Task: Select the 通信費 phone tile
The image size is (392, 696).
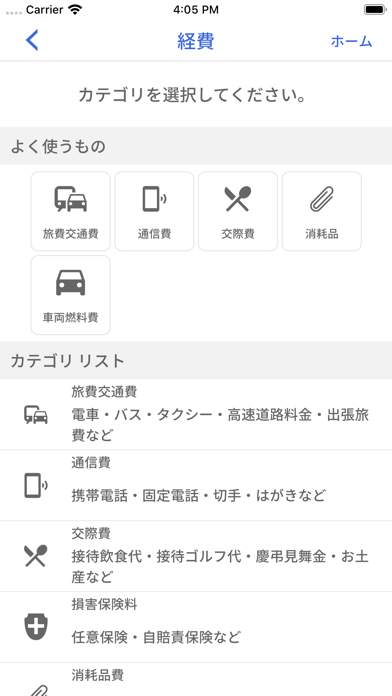Action: [154, 211]
